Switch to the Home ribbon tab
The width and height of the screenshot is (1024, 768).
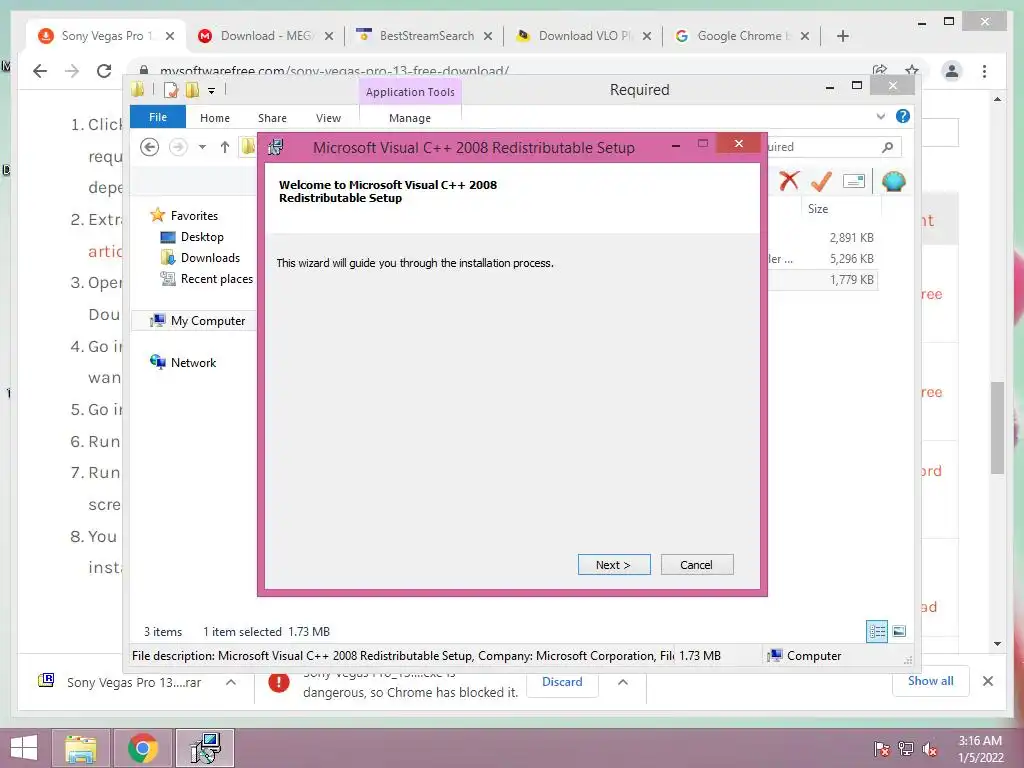click(x=215, y=118)
